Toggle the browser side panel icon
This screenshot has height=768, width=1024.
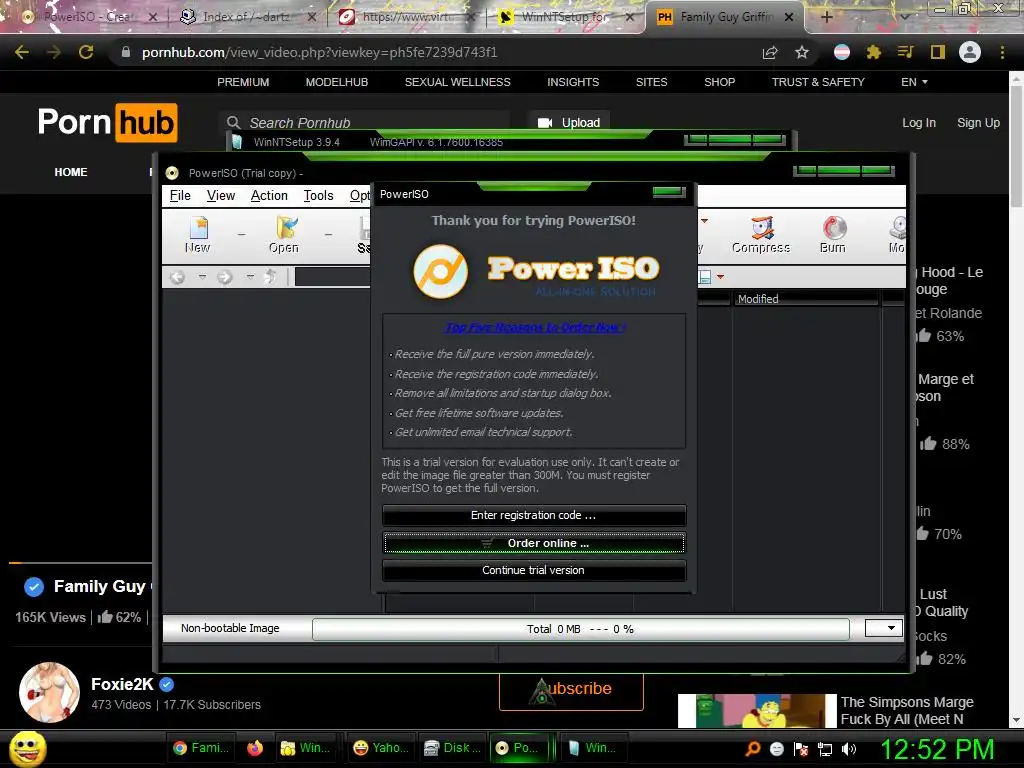click(x=938, y=52)
